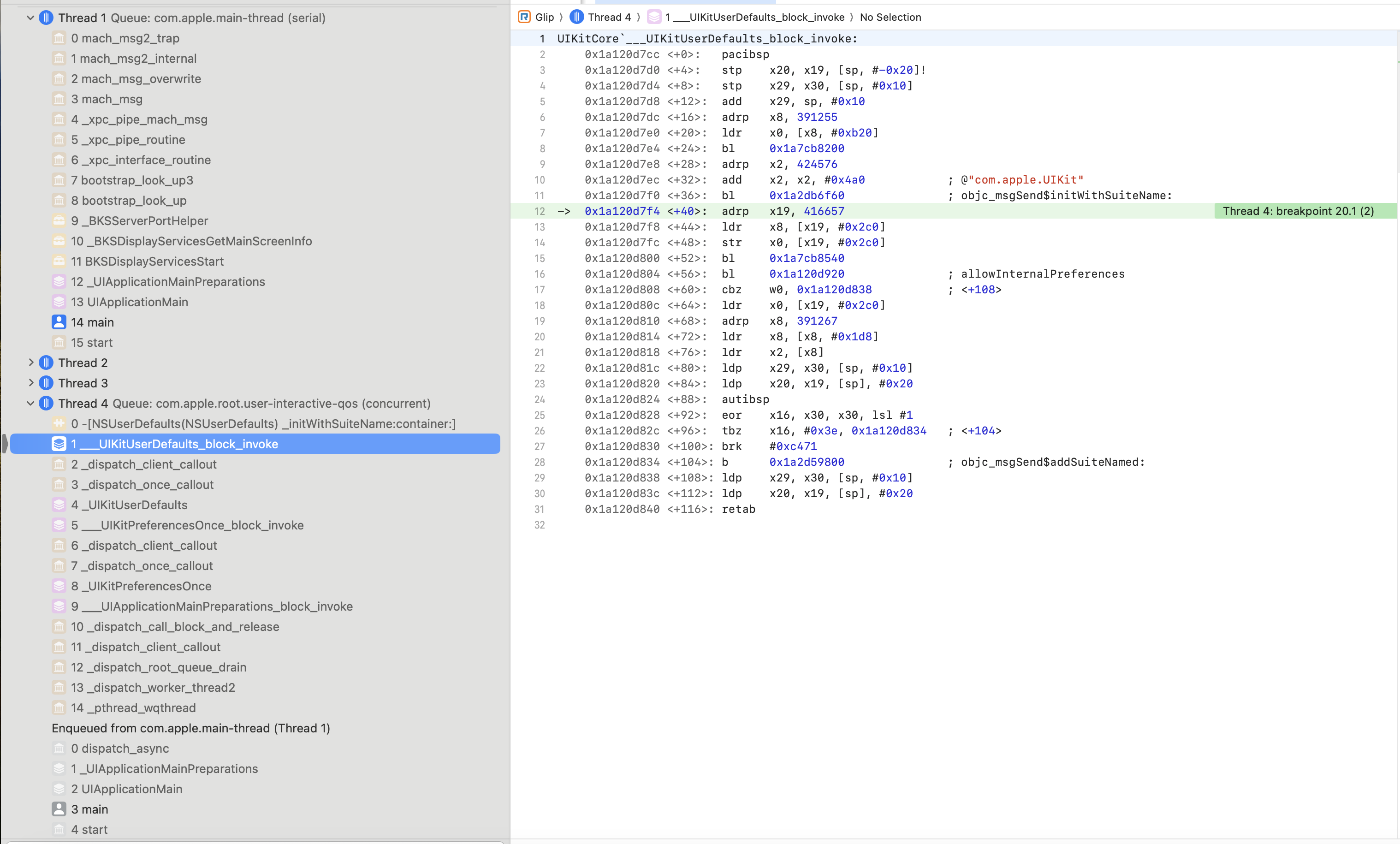
Task: Select frame 0 dispatch_async in enqueued backtrace
Action: point(120,748)
